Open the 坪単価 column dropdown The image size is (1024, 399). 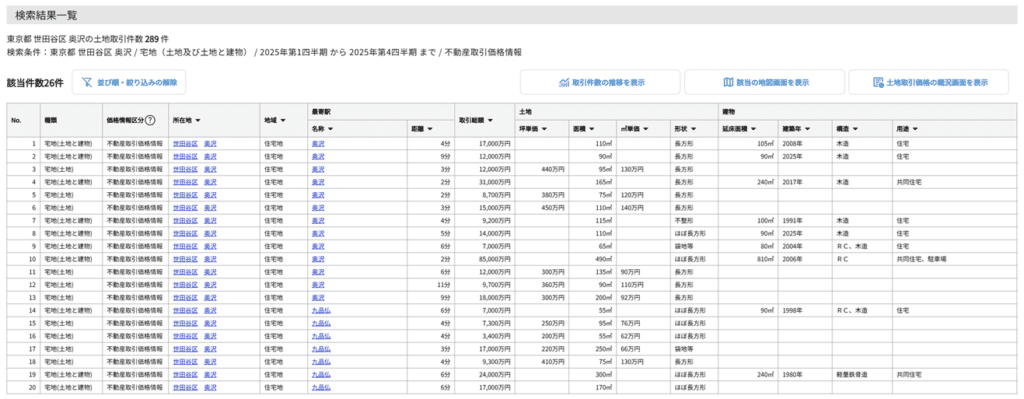(x=543, y=129)
